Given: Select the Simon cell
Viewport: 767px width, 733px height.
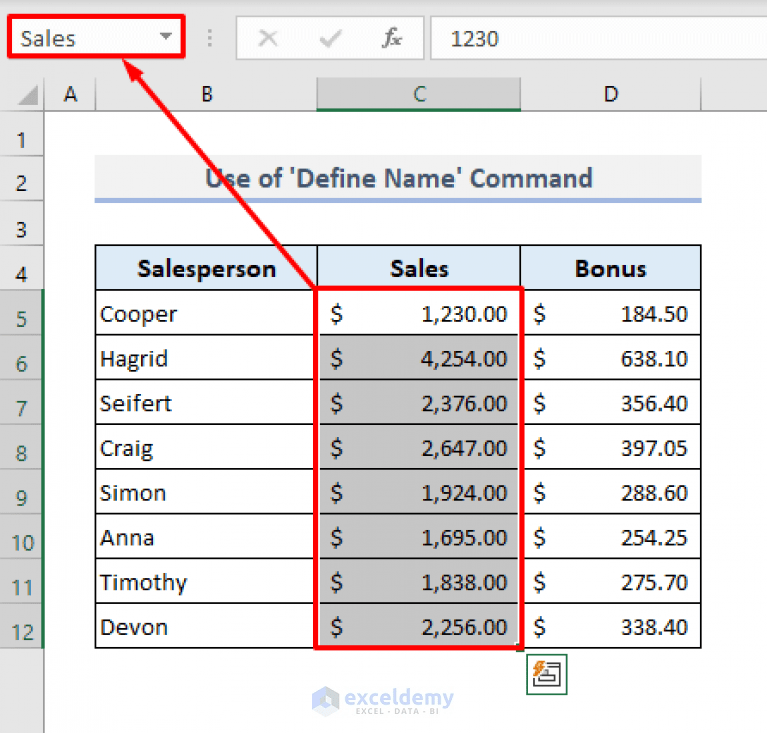Looking at the screenshot, I should point(205,492).
